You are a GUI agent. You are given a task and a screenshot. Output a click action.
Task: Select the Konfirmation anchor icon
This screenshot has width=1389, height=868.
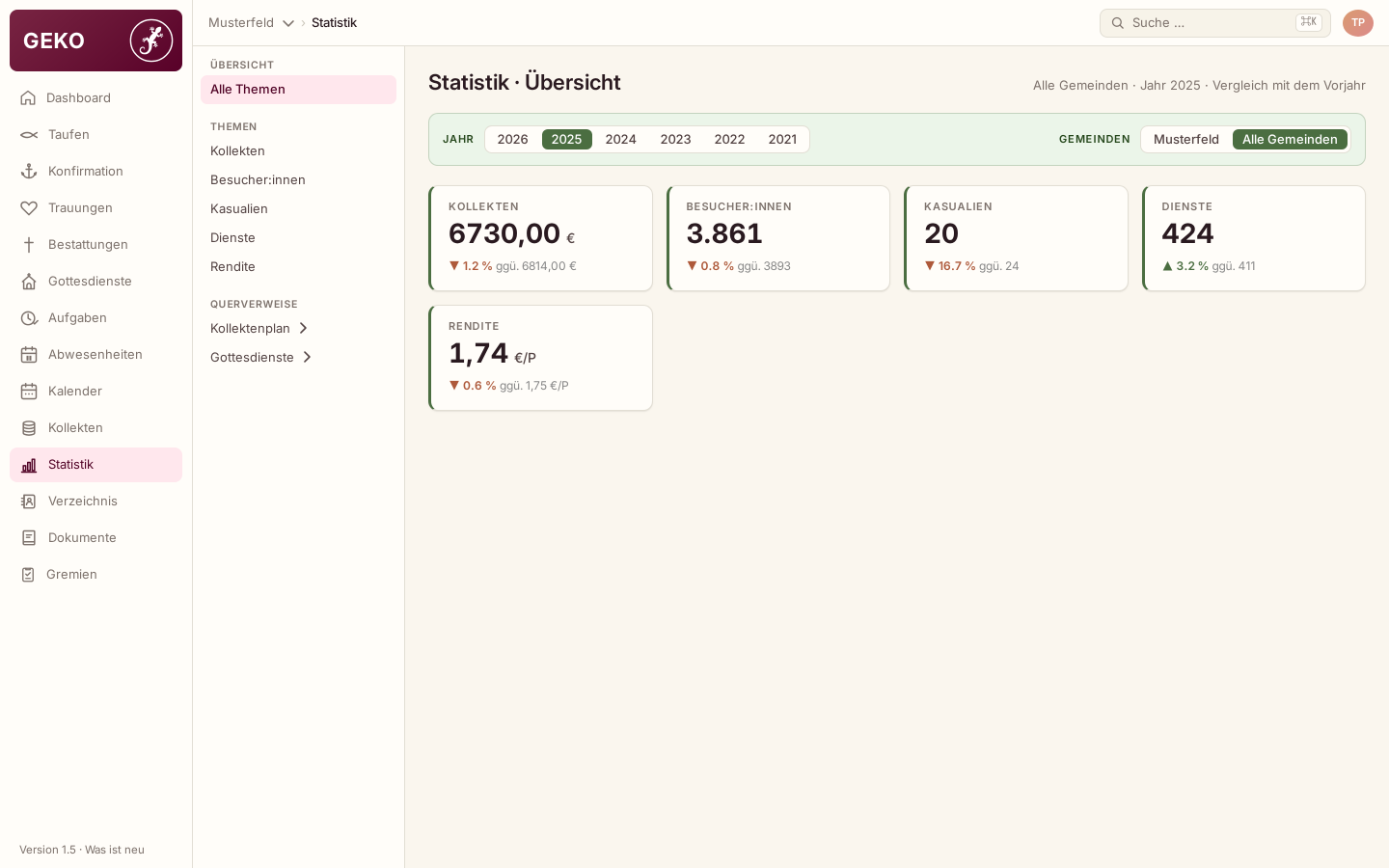pyautogui.click(x=29, y=171)
